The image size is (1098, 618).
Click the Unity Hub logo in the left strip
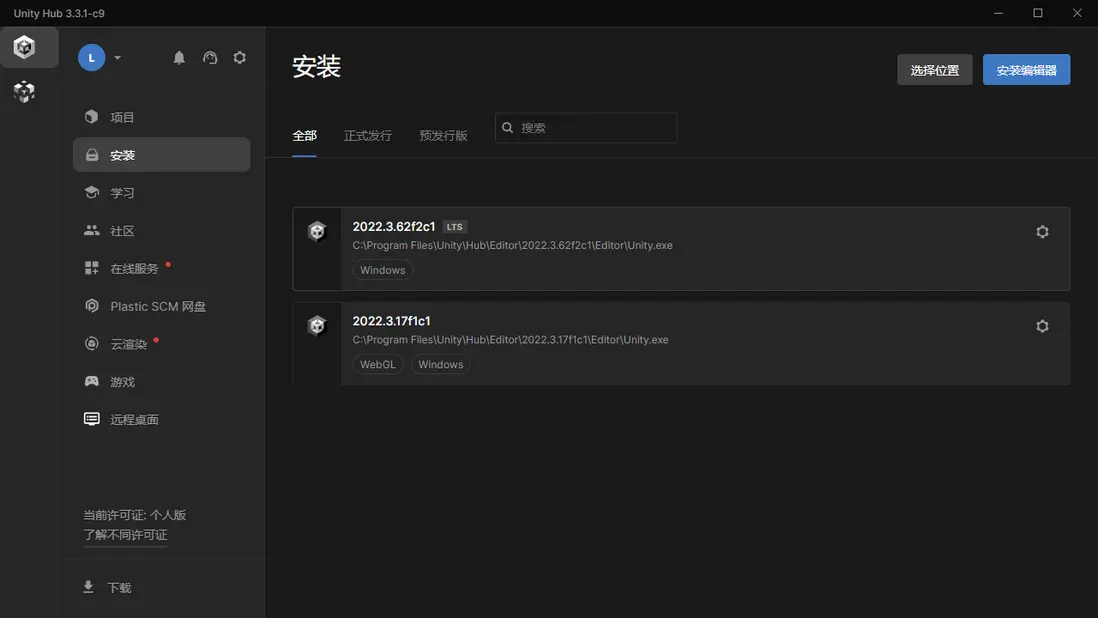25,48
